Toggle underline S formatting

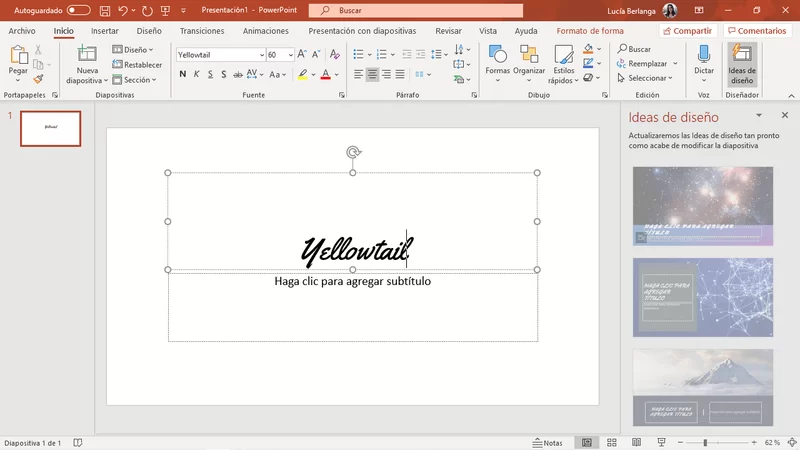[210, 74]
